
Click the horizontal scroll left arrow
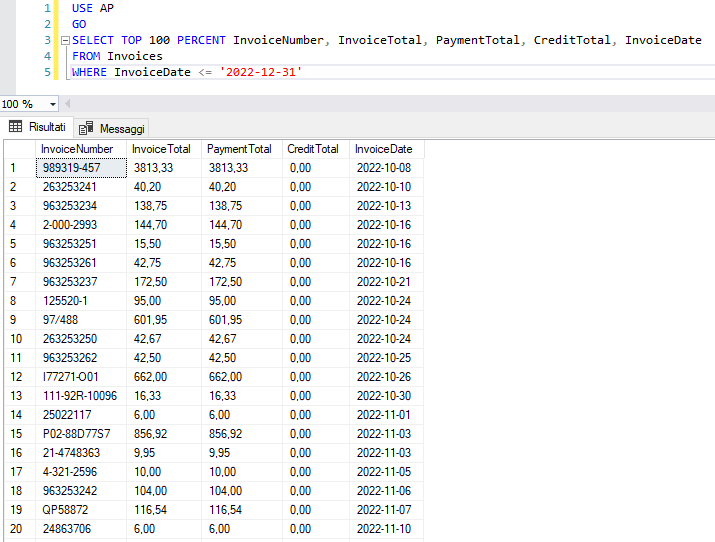pos(67,104)
